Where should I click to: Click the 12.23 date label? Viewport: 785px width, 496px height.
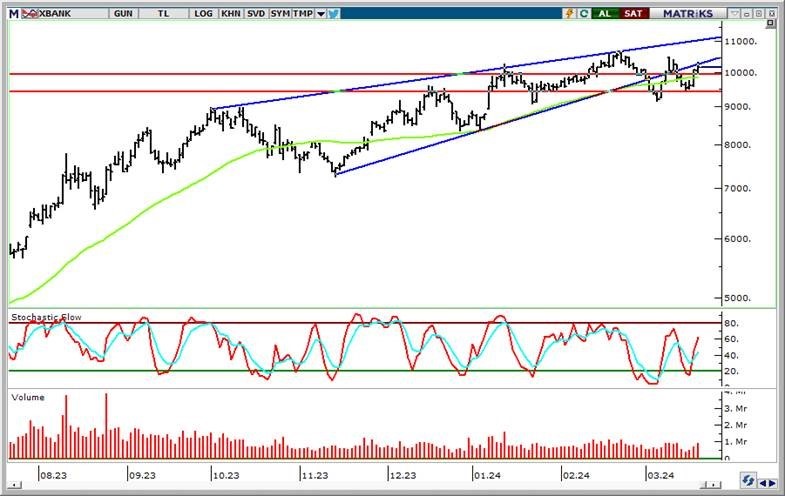coord(403,475)
